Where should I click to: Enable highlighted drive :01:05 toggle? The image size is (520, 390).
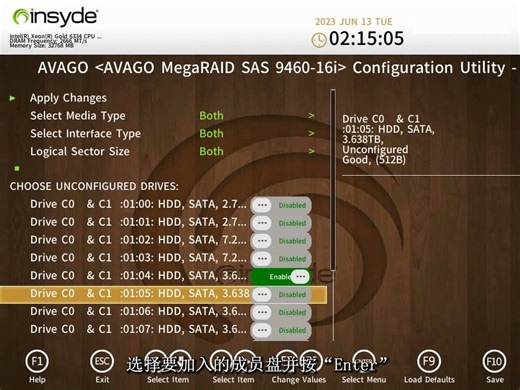pos(281,295)
